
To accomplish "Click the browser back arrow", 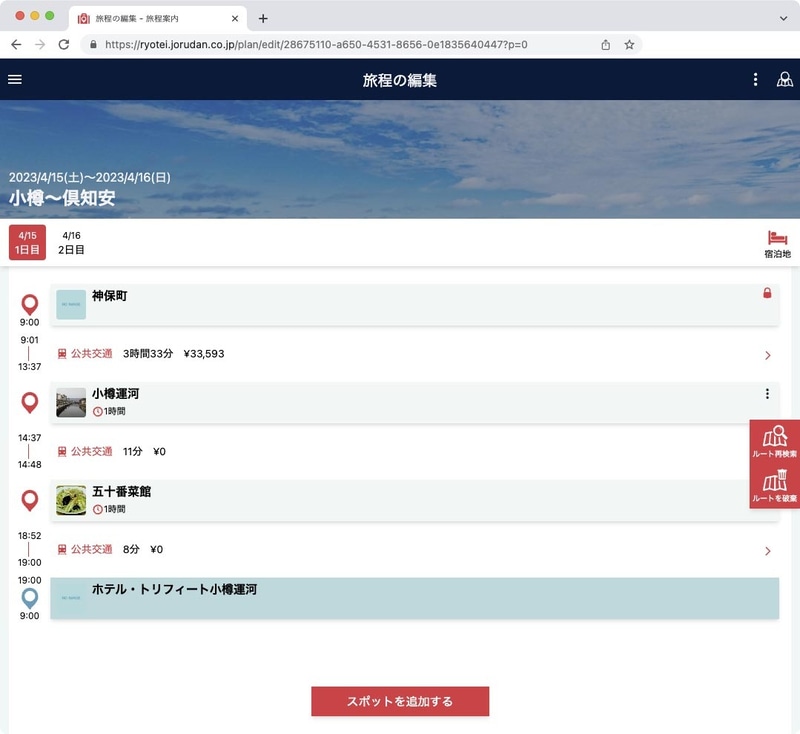I will point(16,45).
